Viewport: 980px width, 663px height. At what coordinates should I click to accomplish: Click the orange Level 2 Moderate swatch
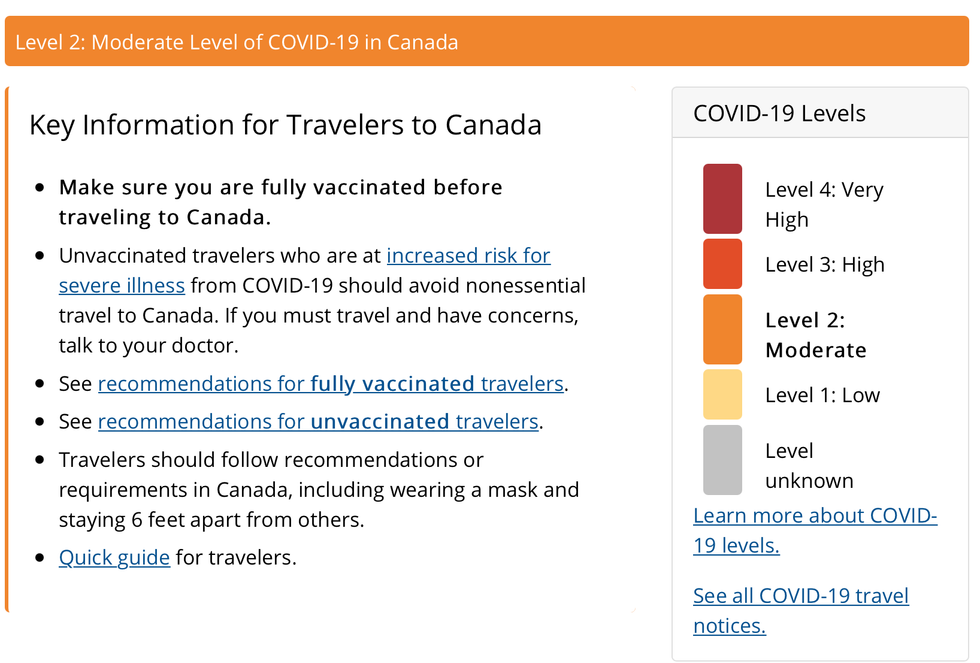coord(722,329)
